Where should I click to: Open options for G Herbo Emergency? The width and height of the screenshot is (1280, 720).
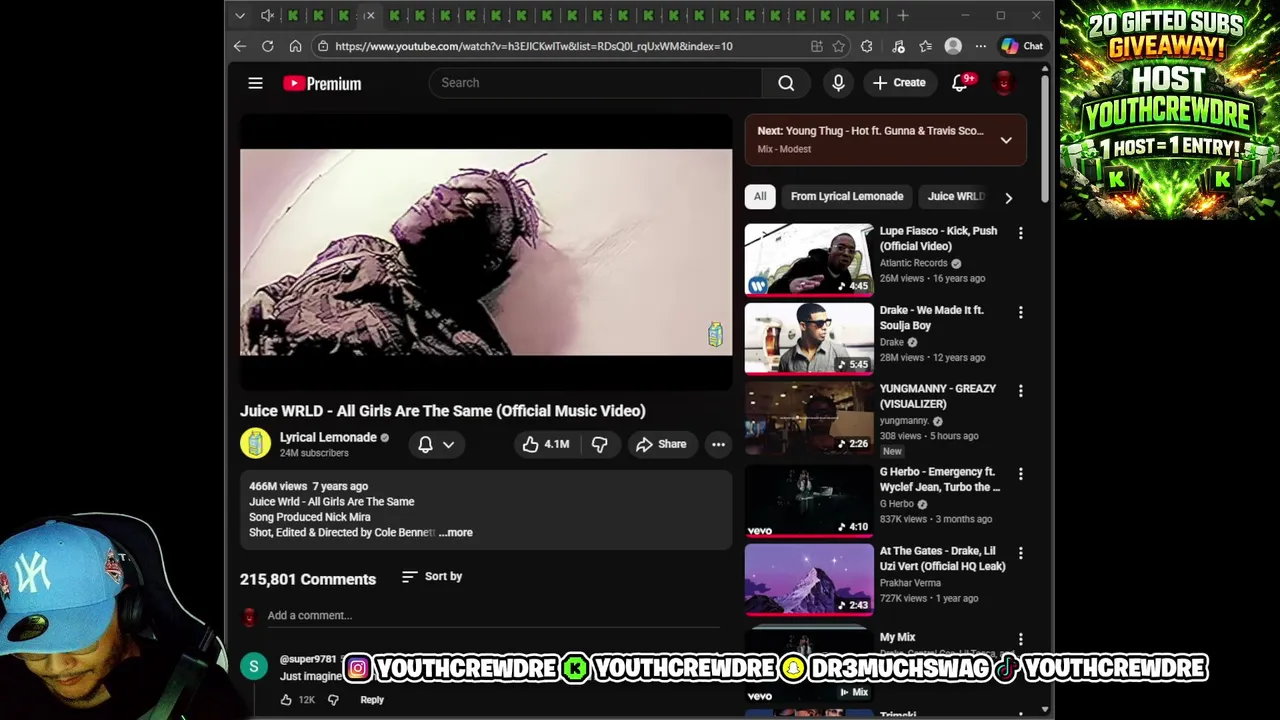pyautogui.click(x=1020, y=474)
